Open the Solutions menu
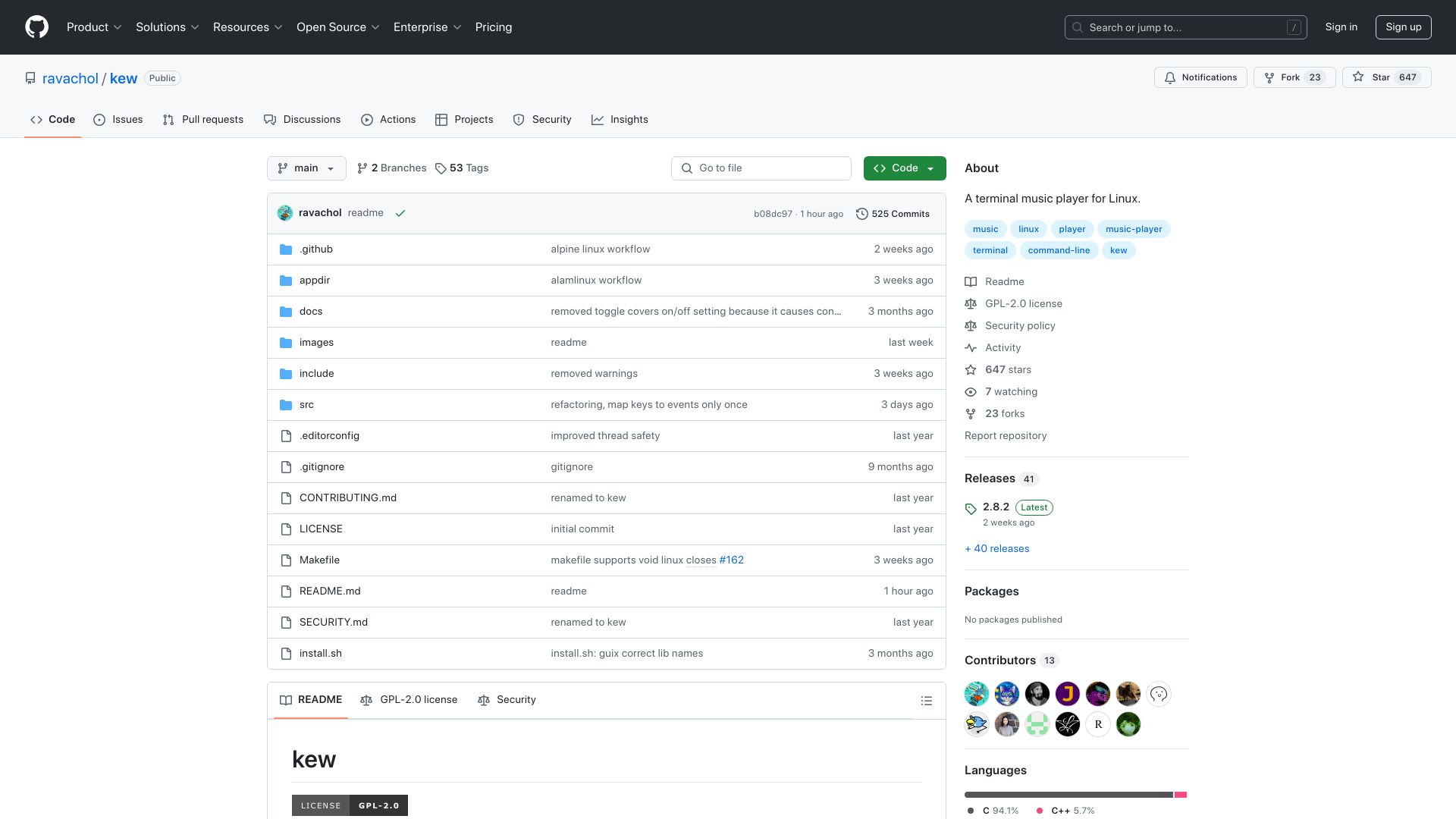The image size is (1456, 819). pyautogui.click(x=168, y=27)
